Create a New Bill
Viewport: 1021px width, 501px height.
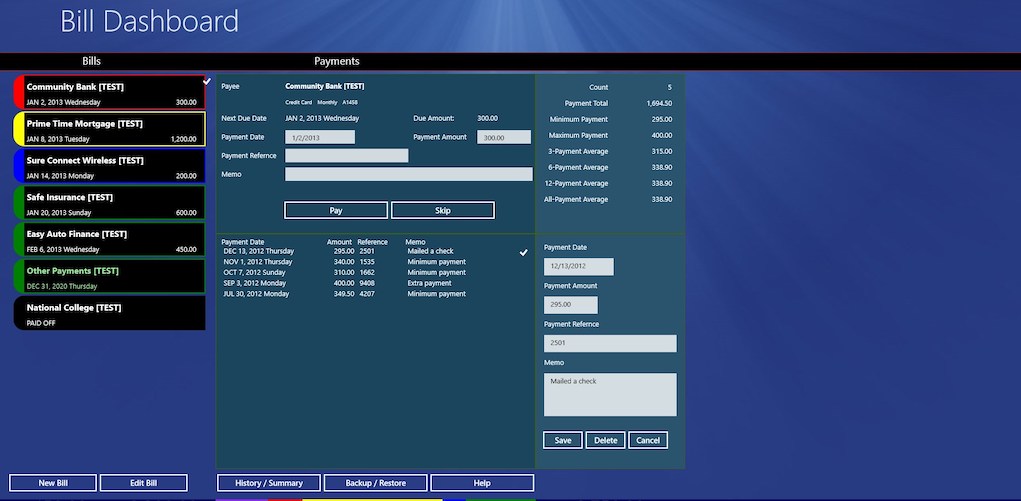tap(53, 483)
